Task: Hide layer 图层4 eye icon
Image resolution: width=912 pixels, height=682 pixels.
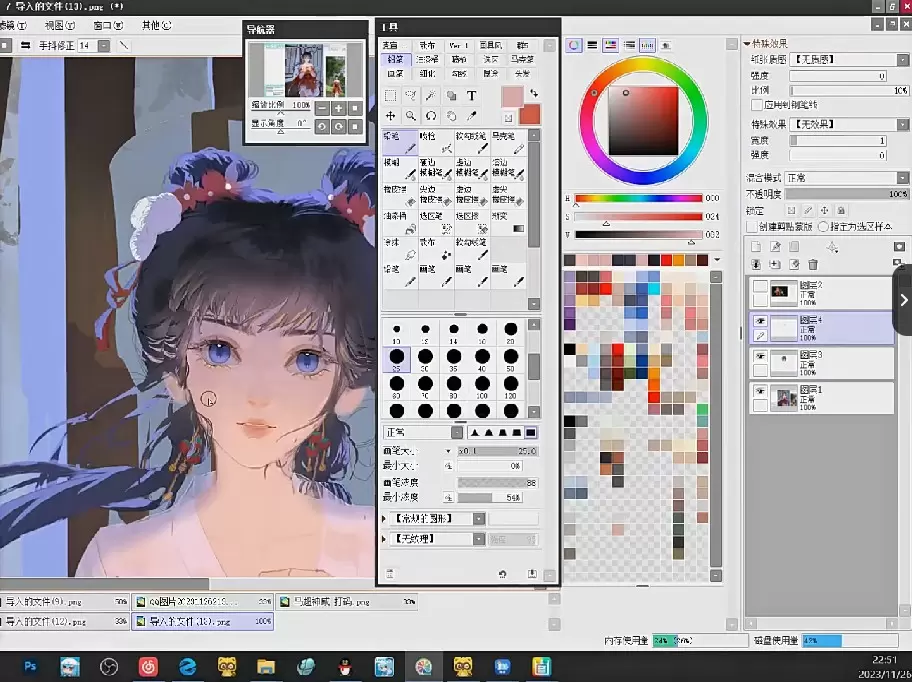Action: pos(760,321)
